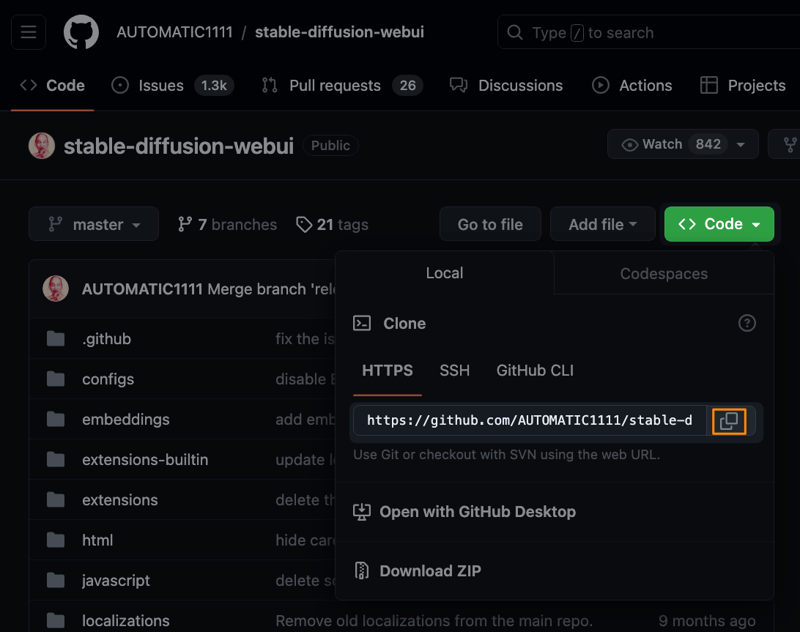Open the master branch selector dropdown

[x=93, y=224]
